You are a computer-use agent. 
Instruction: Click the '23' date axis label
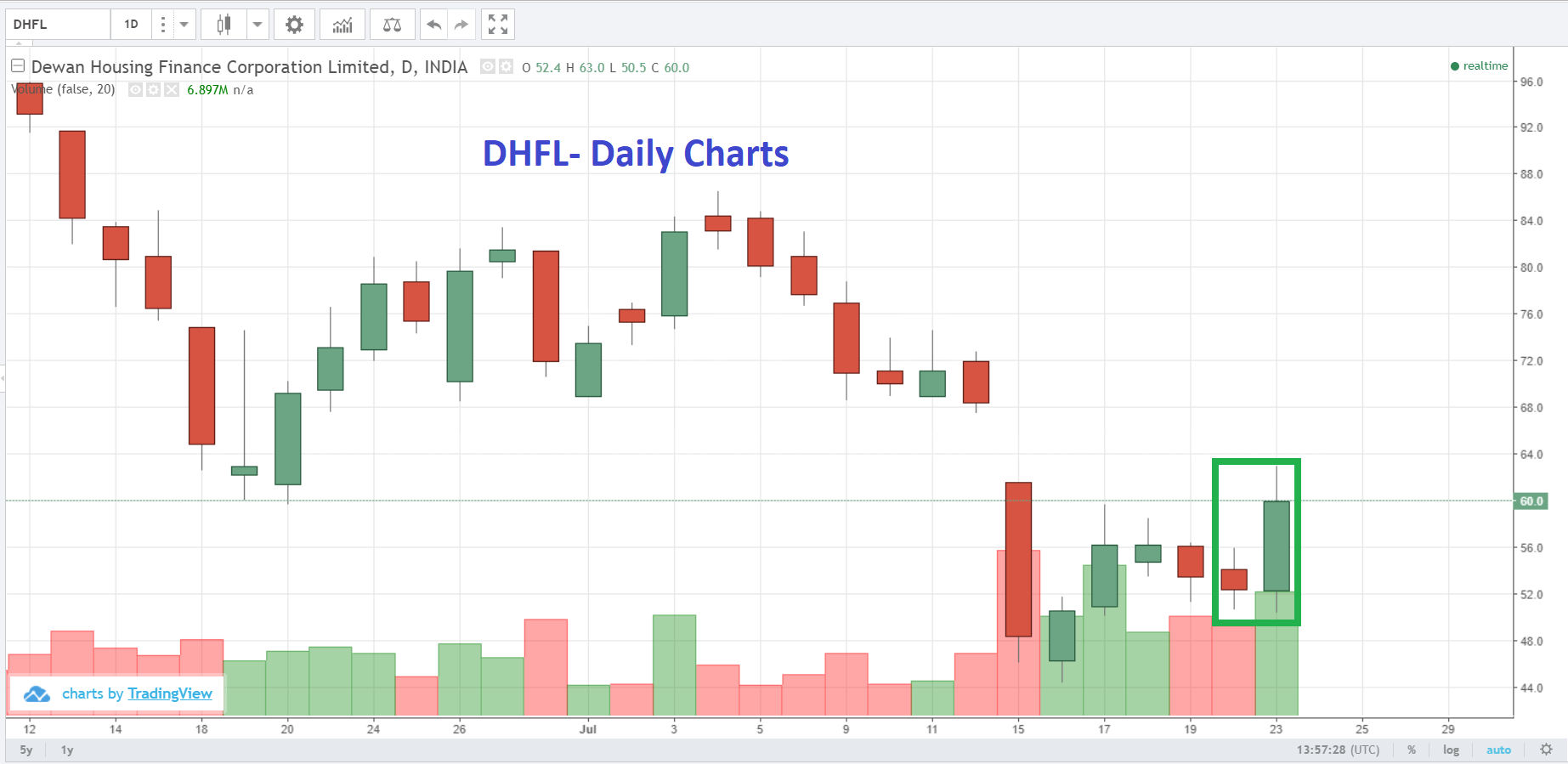click(x=1276, y=729)
